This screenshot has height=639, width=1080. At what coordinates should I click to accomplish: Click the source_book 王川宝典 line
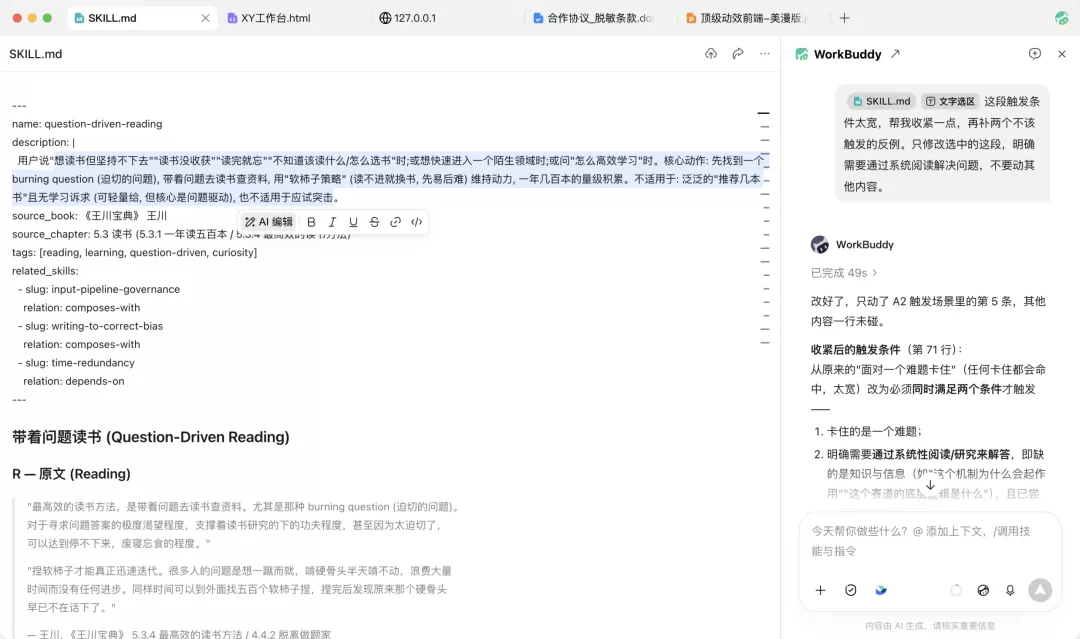click(90, 216)
